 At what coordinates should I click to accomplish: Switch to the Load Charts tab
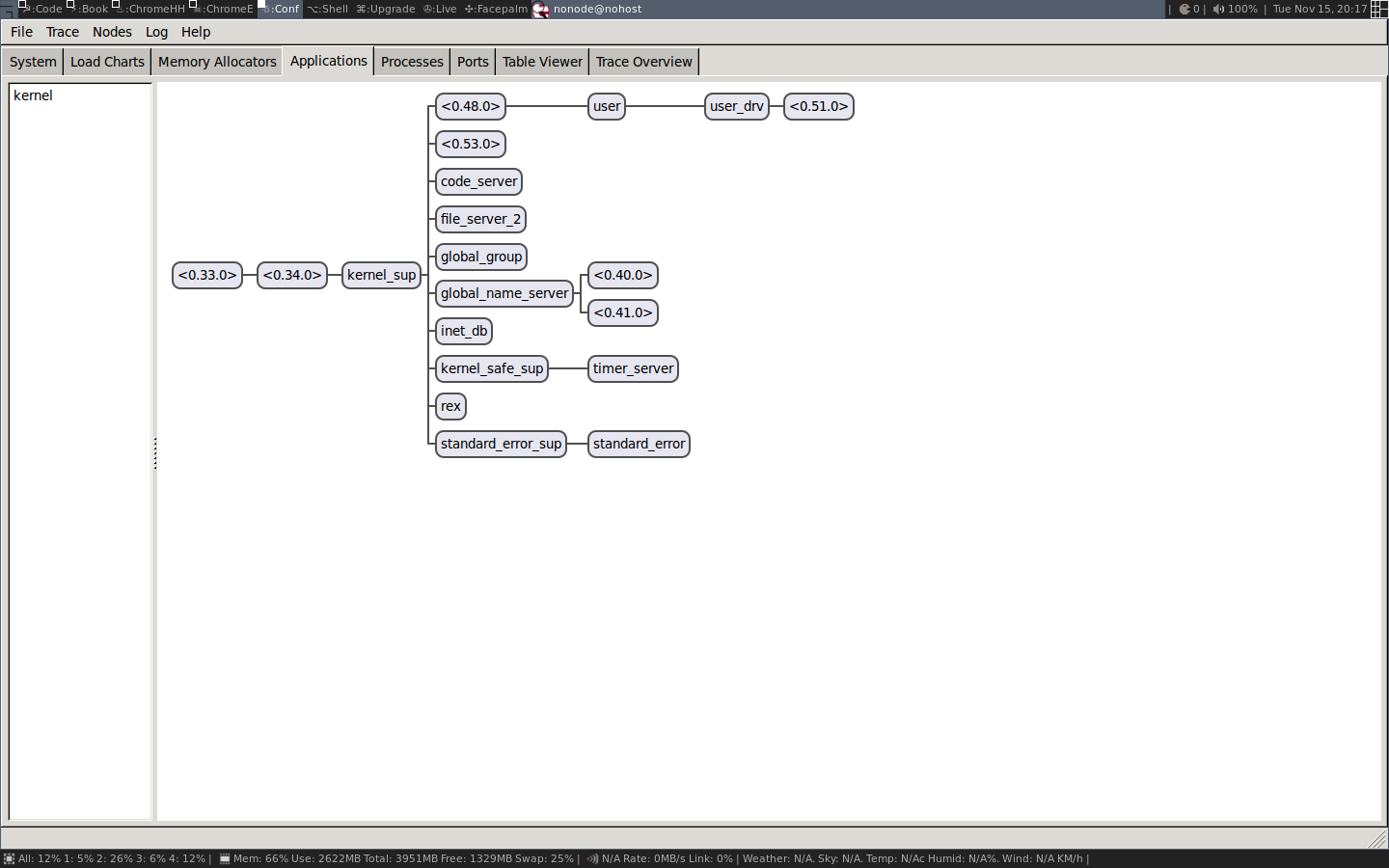pos(107,62)
